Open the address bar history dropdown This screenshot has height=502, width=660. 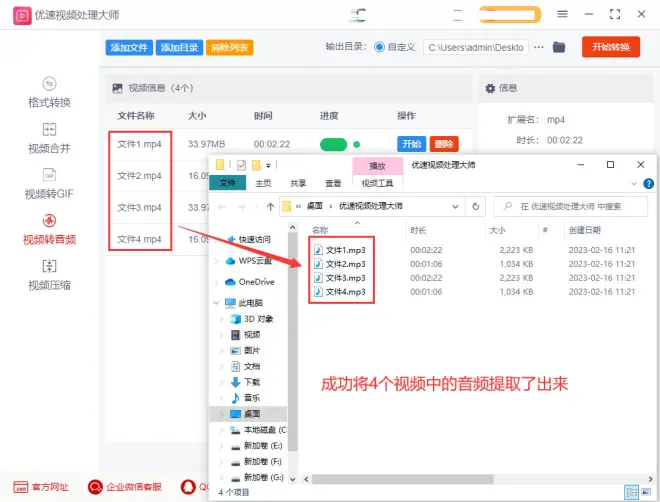click(455, 207)
